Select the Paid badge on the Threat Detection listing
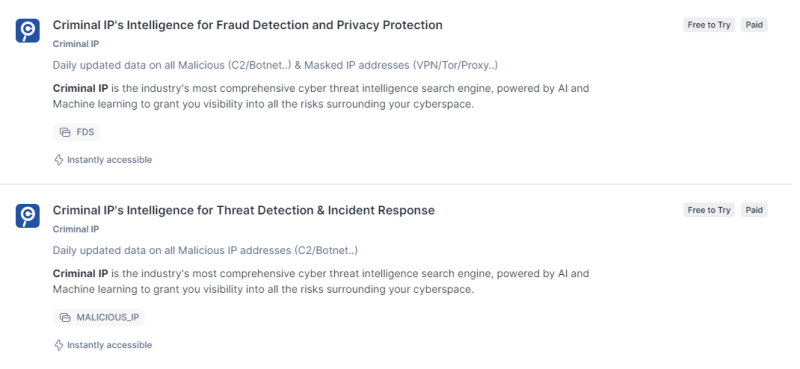800x369 pixels. (754, 210)
